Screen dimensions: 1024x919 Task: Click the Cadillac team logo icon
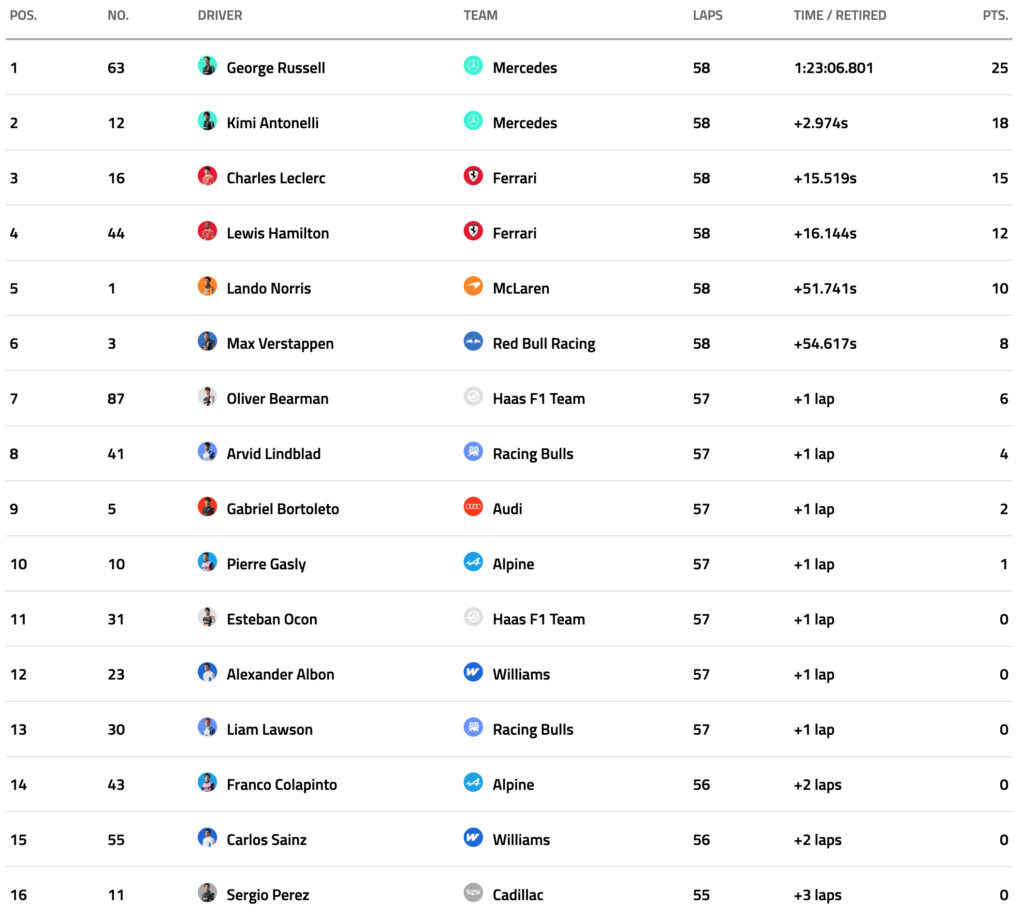[473, 893]
